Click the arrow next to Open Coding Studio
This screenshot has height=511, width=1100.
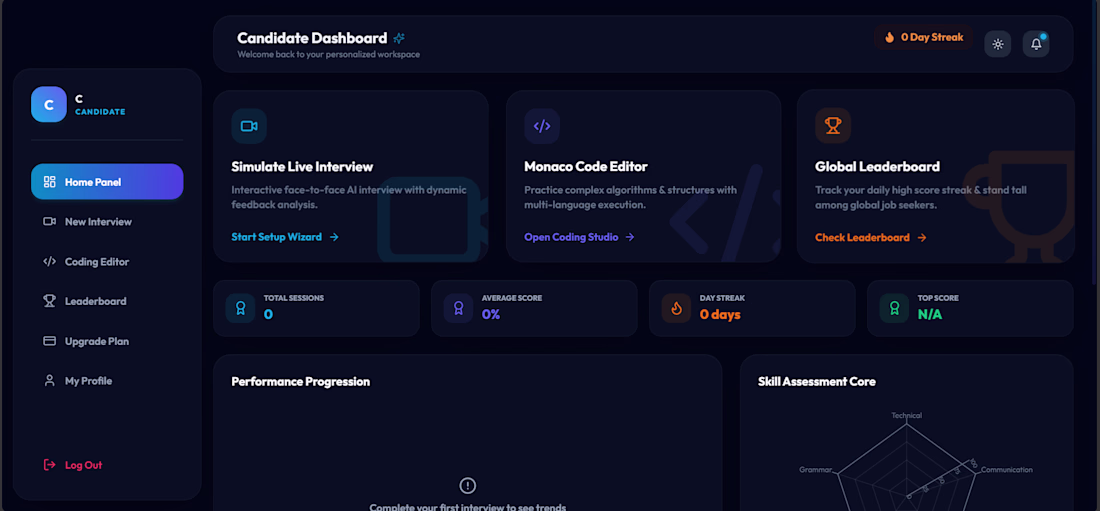coord(630,237)
